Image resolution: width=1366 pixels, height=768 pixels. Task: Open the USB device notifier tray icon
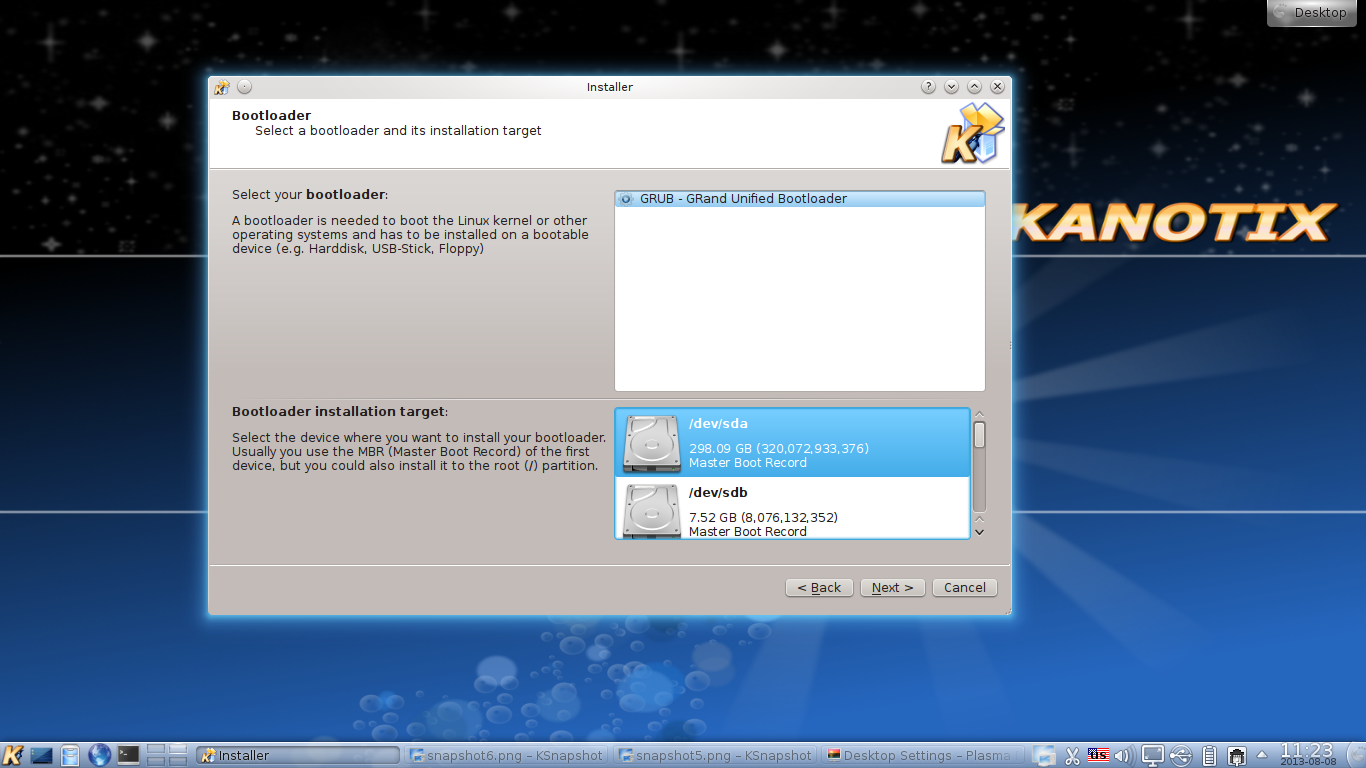[1180, 755]
